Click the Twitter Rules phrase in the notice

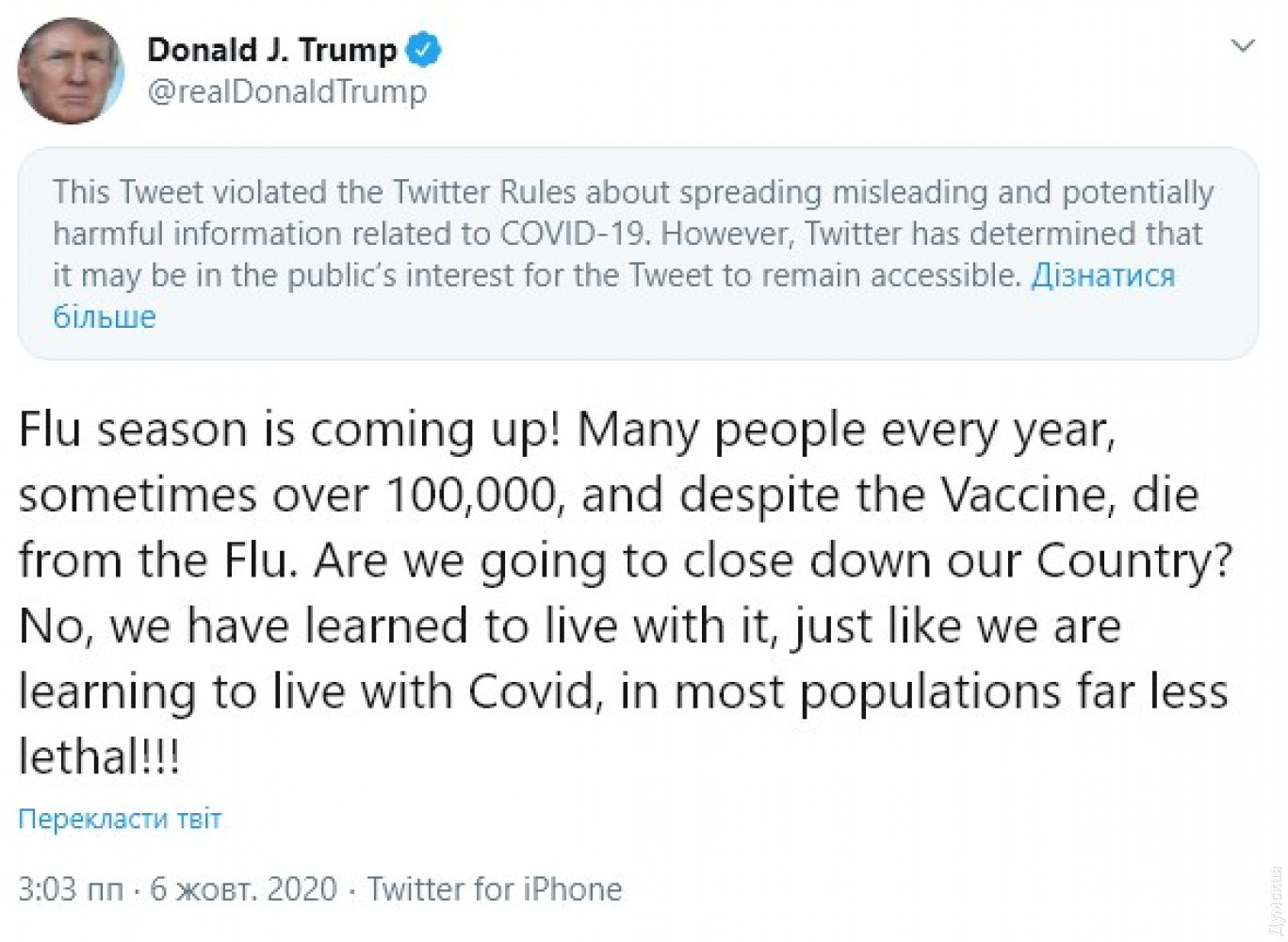pyautogui.click(x=484, y=192)
